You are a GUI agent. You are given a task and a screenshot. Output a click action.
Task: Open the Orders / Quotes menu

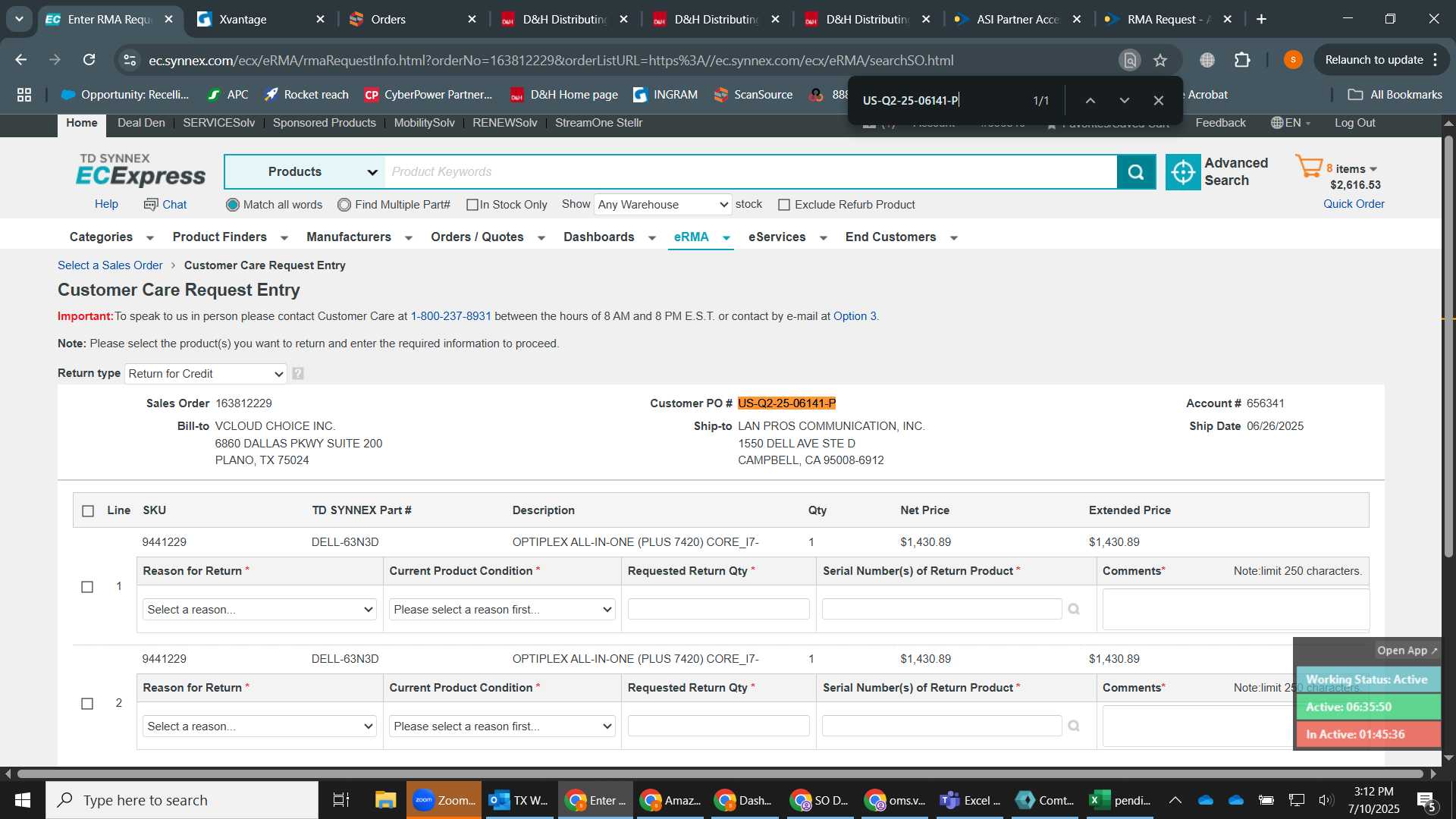(x=488, y=237)
